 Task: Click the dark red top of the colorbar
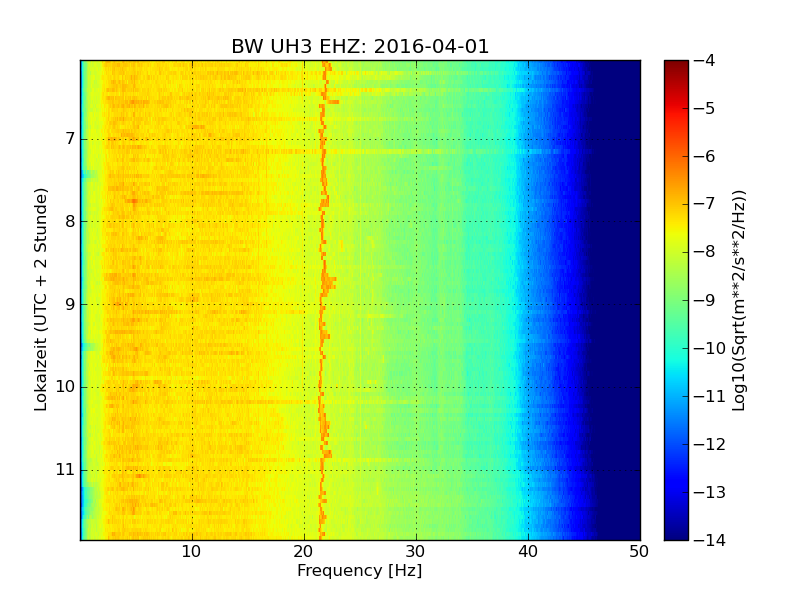click(x=676, y=65)
